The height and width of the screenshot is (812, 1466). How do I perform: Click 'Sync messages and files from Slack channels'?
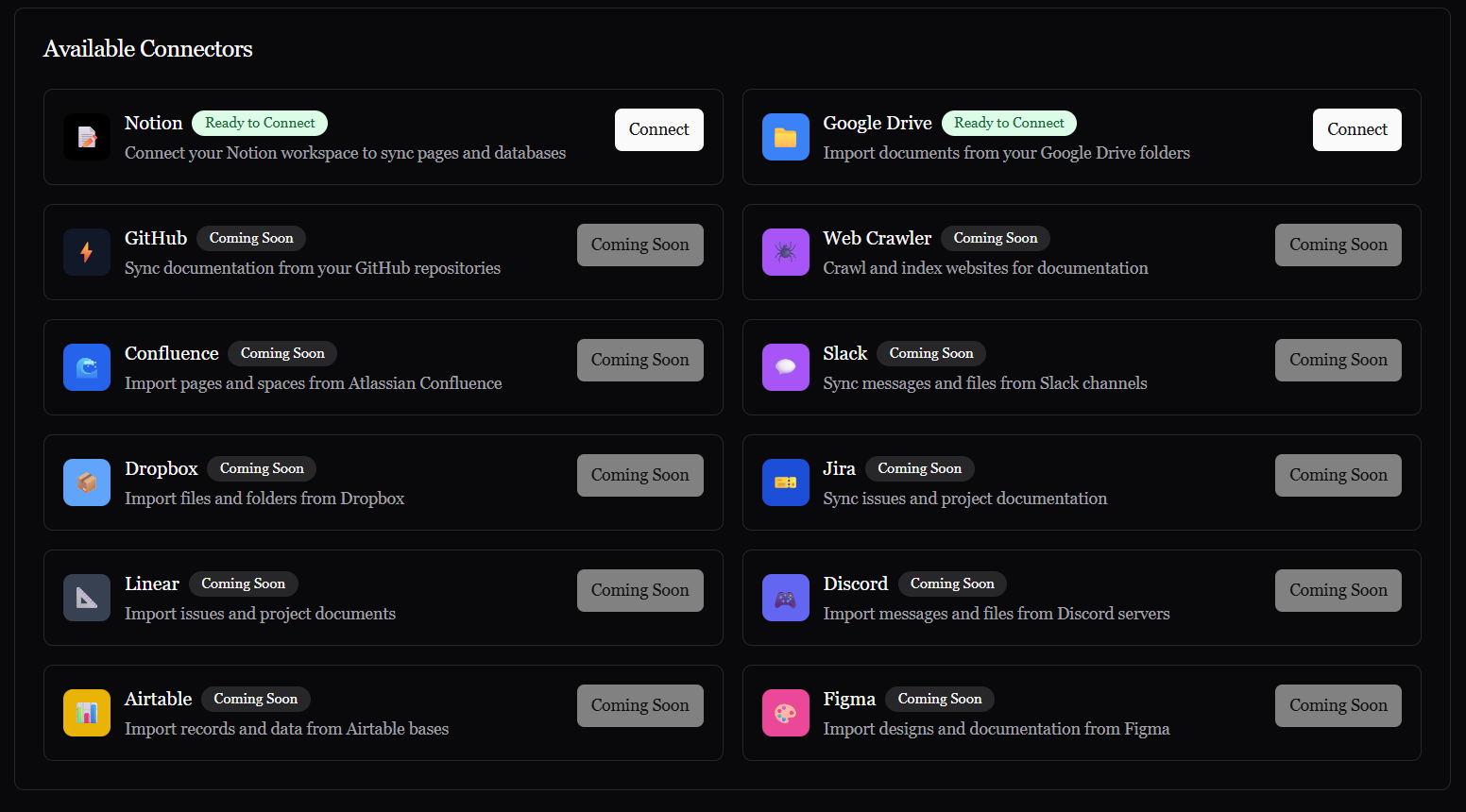click(x=985, y=383)
